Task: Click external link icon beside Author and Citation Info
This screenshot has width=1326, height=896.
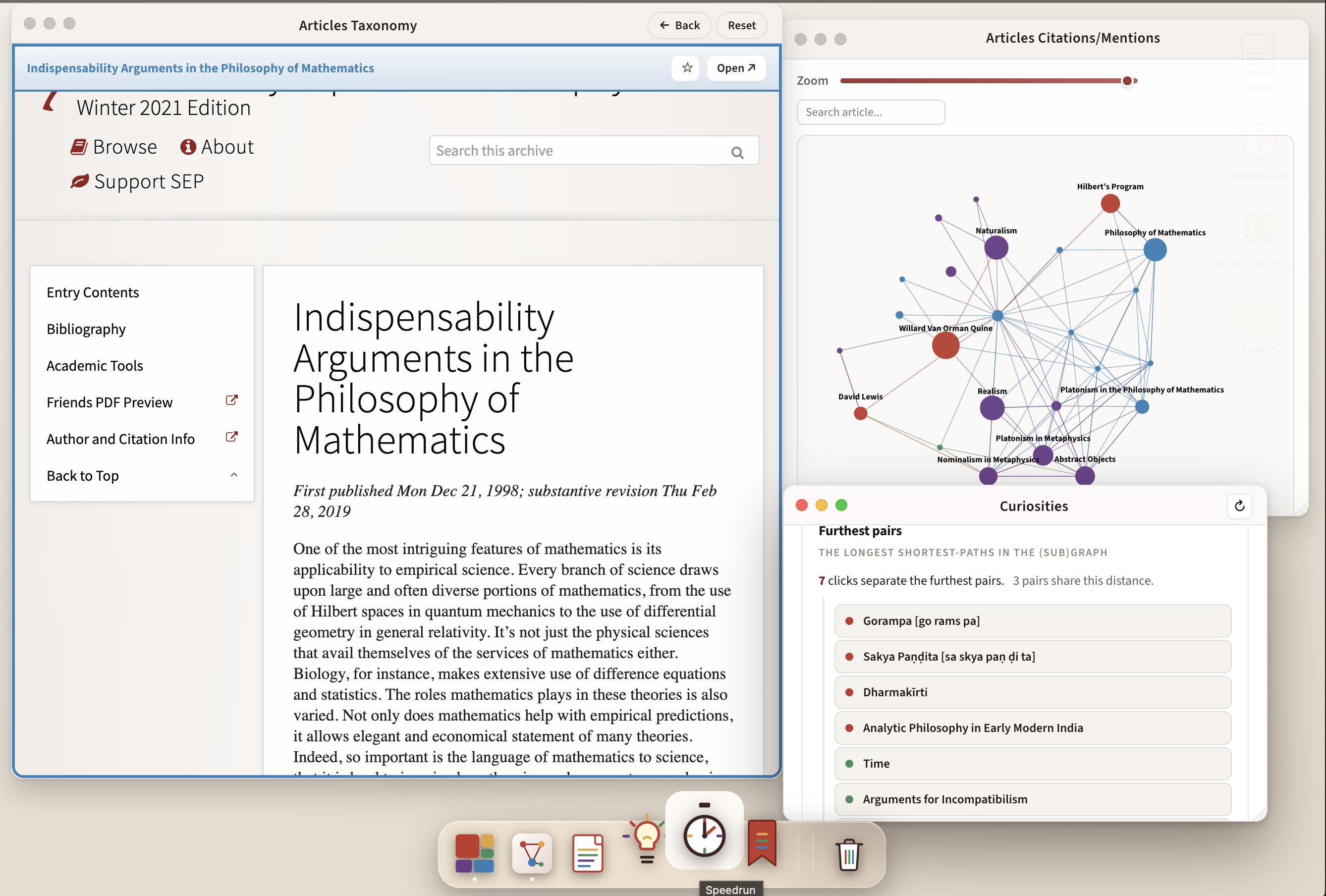Action: click(x=231, y=437)
